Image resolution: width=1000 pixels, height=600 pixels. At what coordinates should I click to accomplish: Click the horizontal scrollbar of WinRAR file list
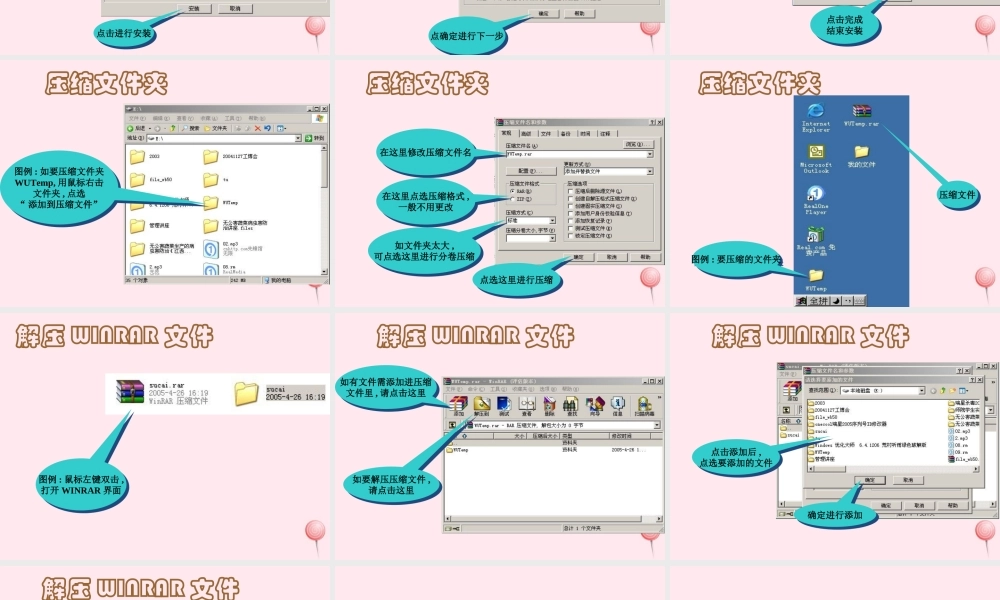pyautogui.click(x=554, y=519)
